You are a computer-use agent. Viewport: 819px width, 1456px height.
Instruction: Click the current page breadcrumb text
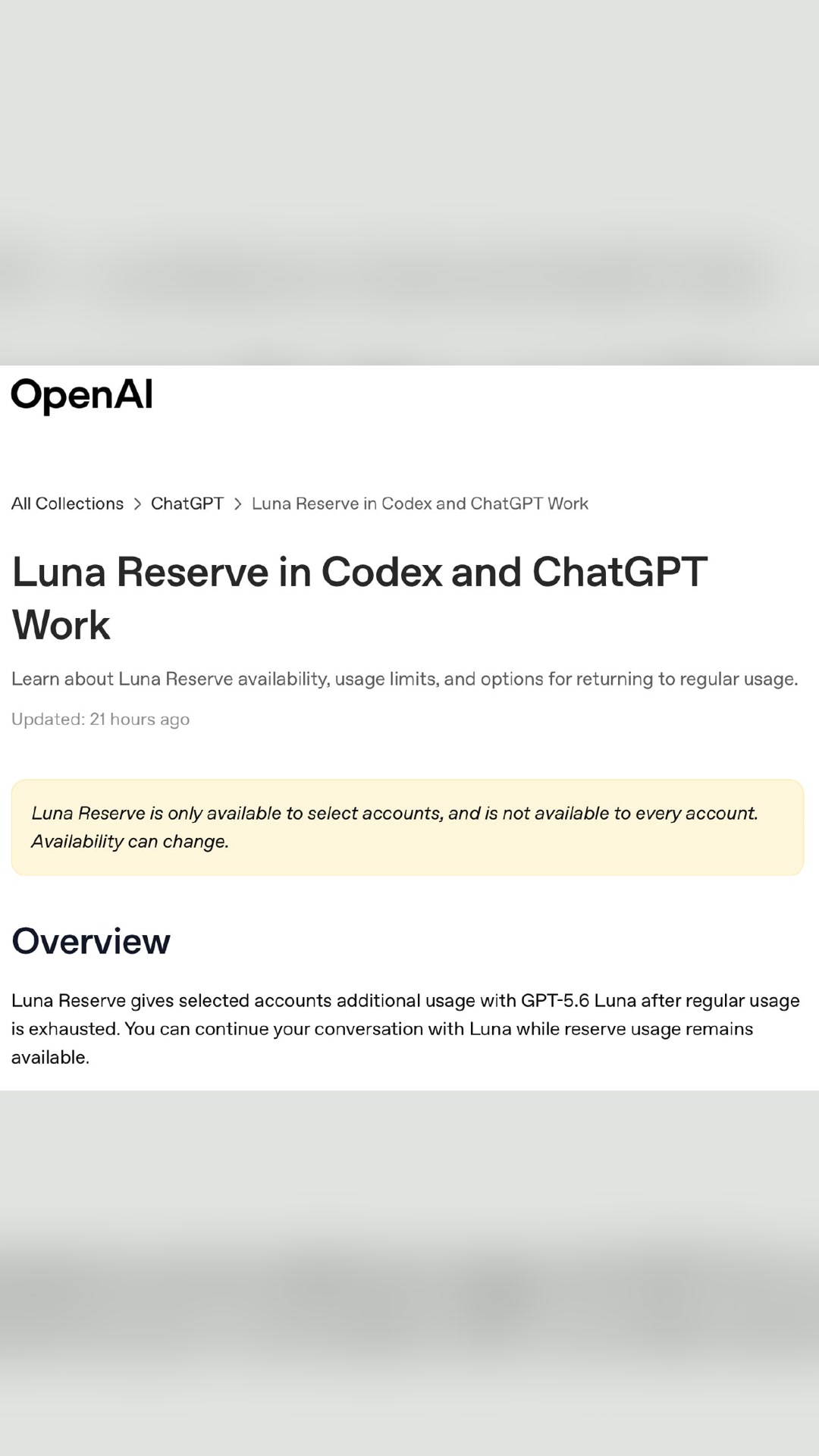point(420,504)
